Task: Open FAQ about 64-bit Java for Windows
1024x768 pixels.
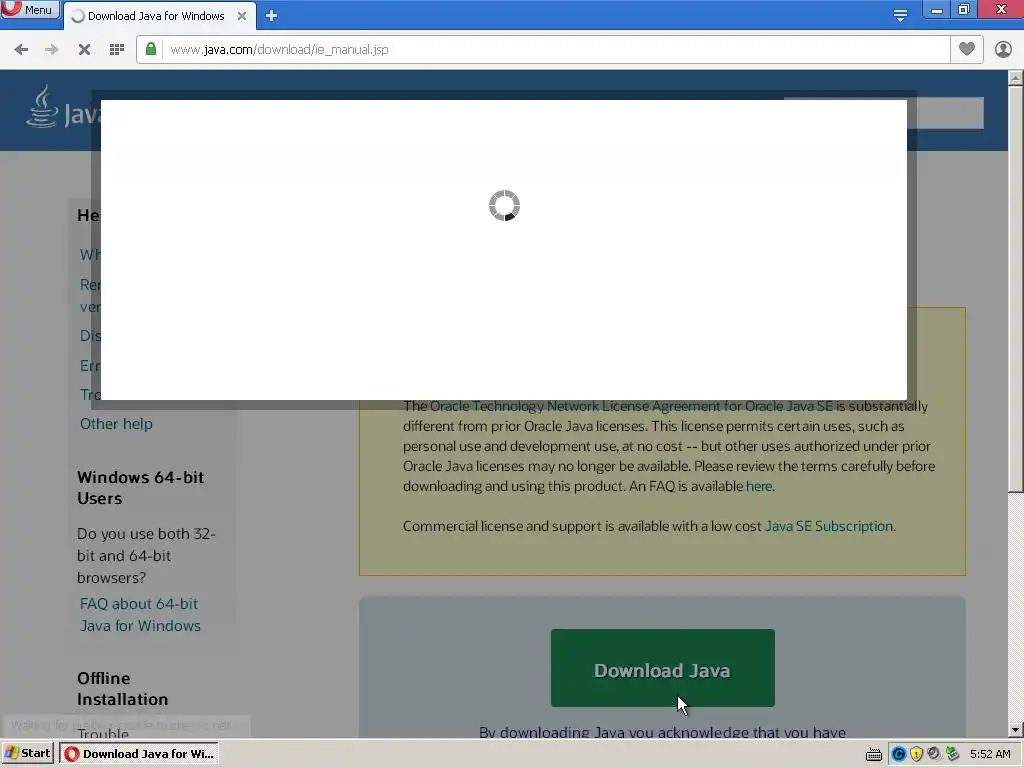Action: (x=140, y=615)
